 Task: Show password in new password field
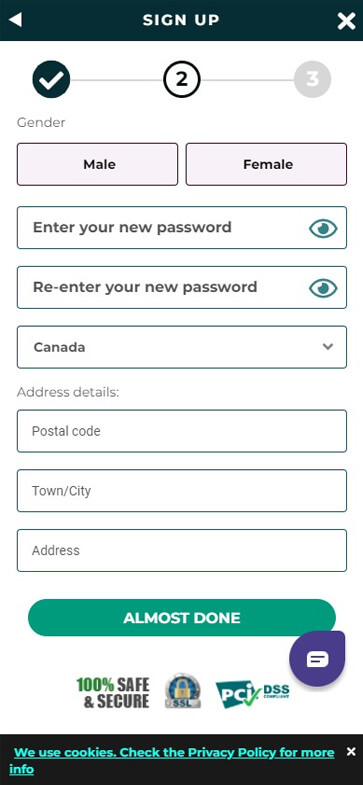(x=323, y=229)
